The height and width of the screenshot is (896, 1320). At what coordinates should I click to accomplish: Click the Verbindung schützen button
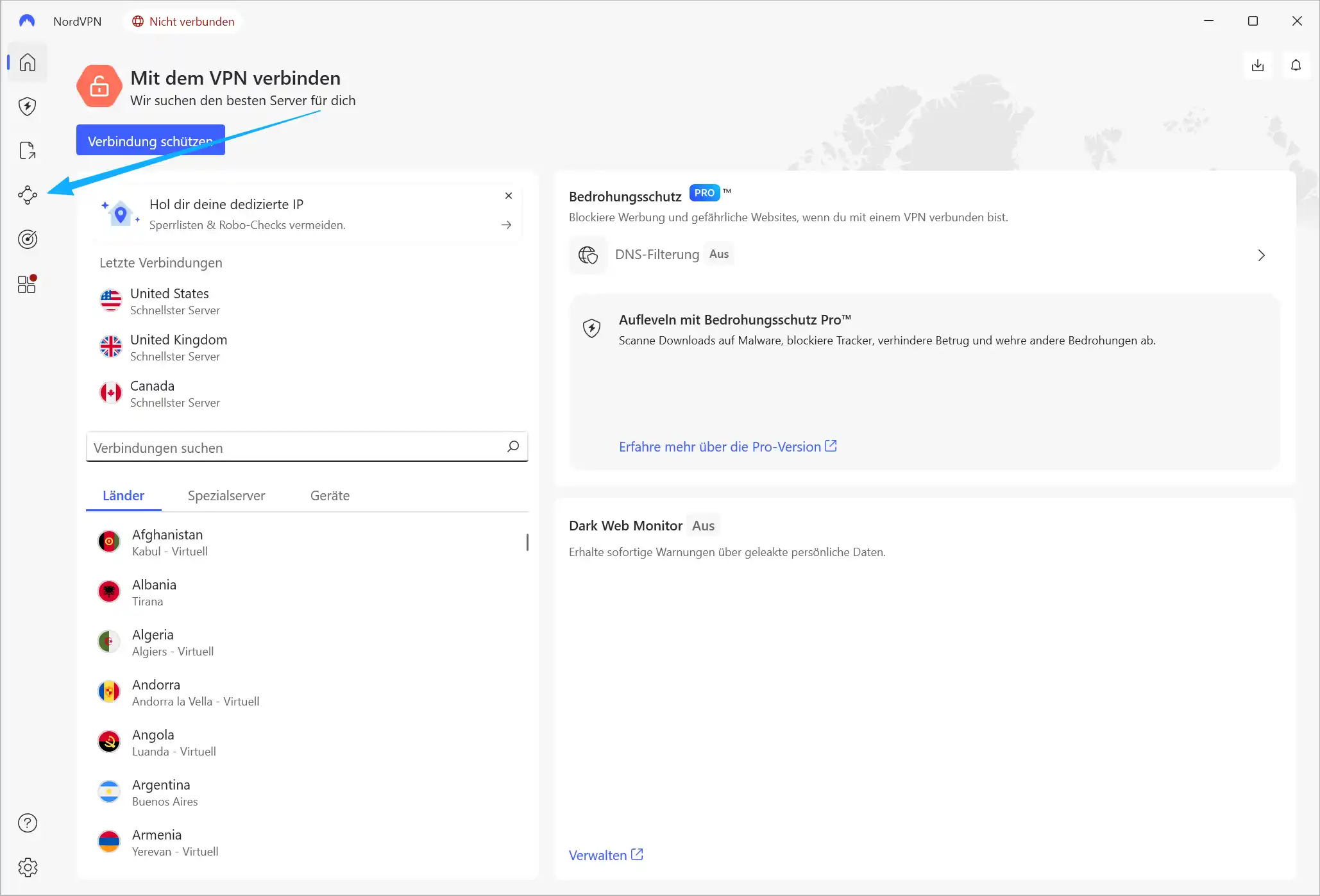click(x=150, y=140)
